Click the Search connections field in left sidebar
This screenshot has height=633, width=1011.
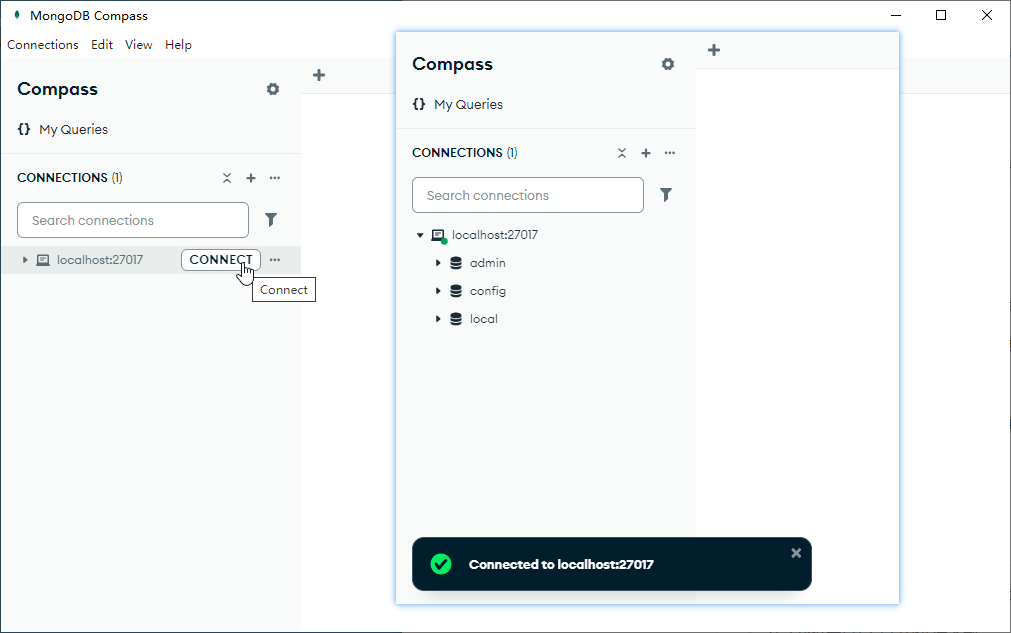click(x=133, y=220)
